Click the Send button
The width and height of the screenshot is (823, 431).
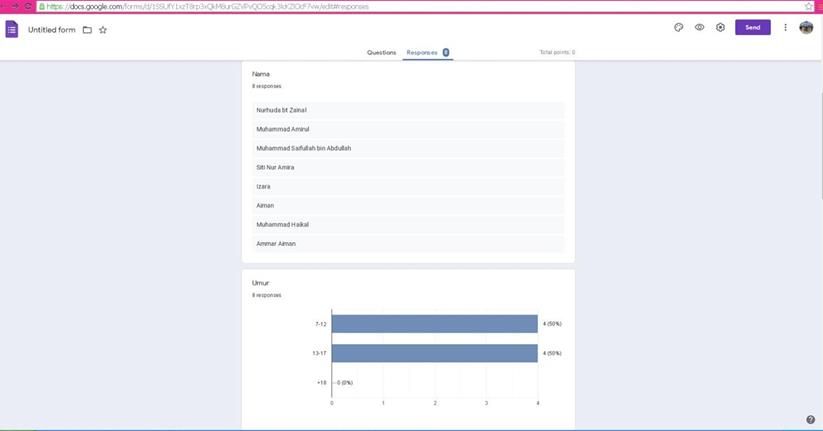[x=753, y=27]
